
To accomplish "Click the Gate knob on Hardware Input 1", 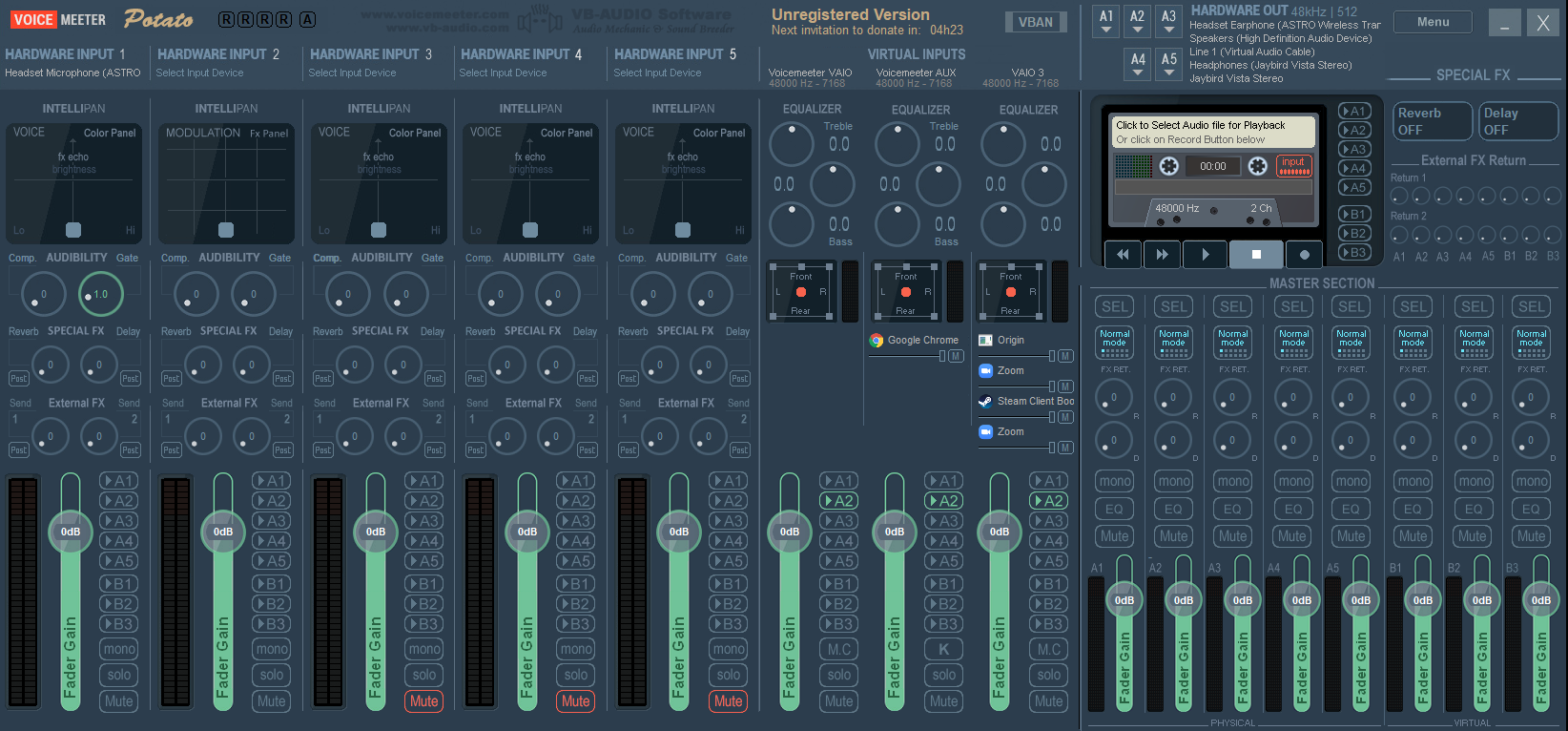I will [x=100, y=294].
